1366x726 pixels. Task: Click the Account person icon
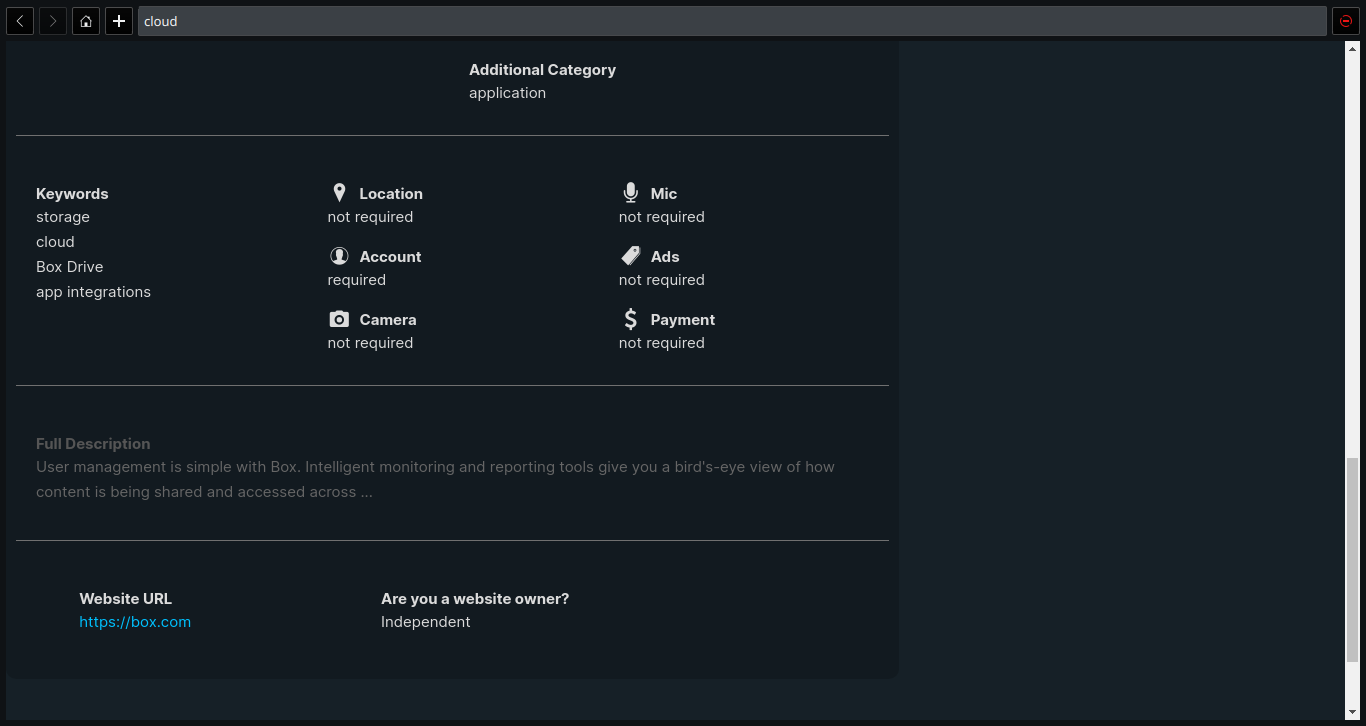(x=339, y=256)
